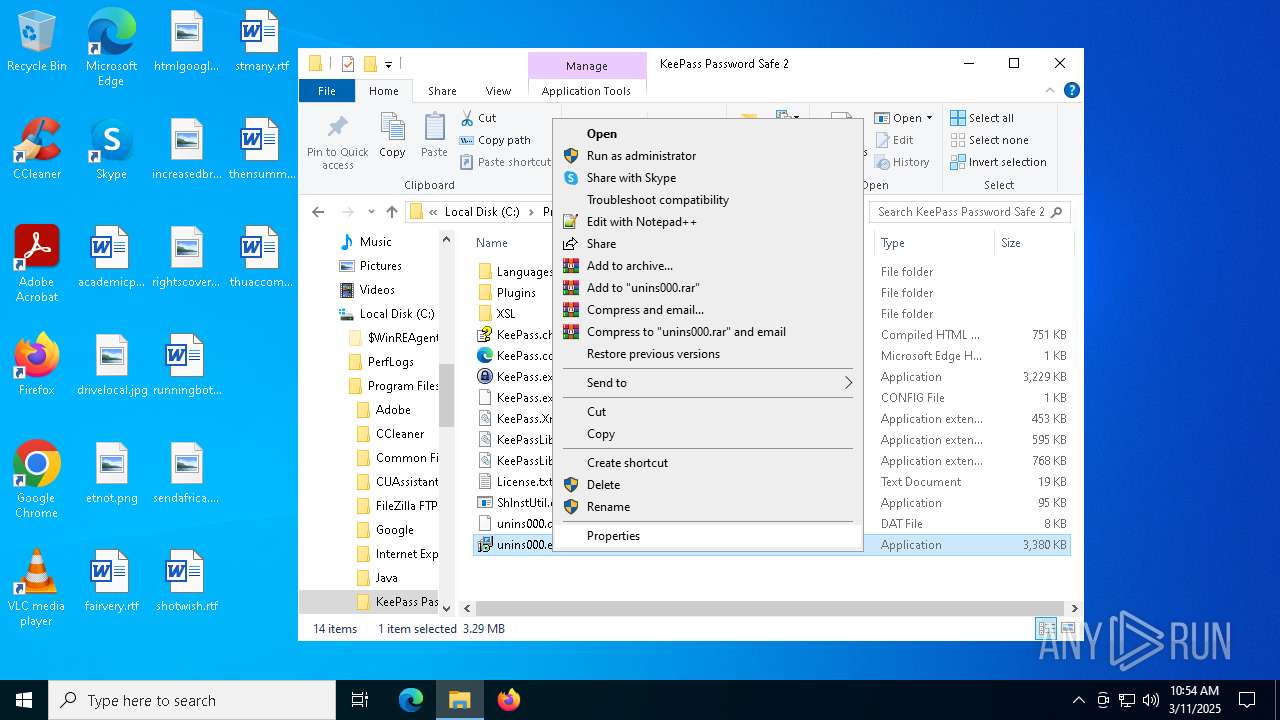Screen dimensions: 1280x720
Task: Click History in ribbon Open group
Action: click(x=902, y=162)
